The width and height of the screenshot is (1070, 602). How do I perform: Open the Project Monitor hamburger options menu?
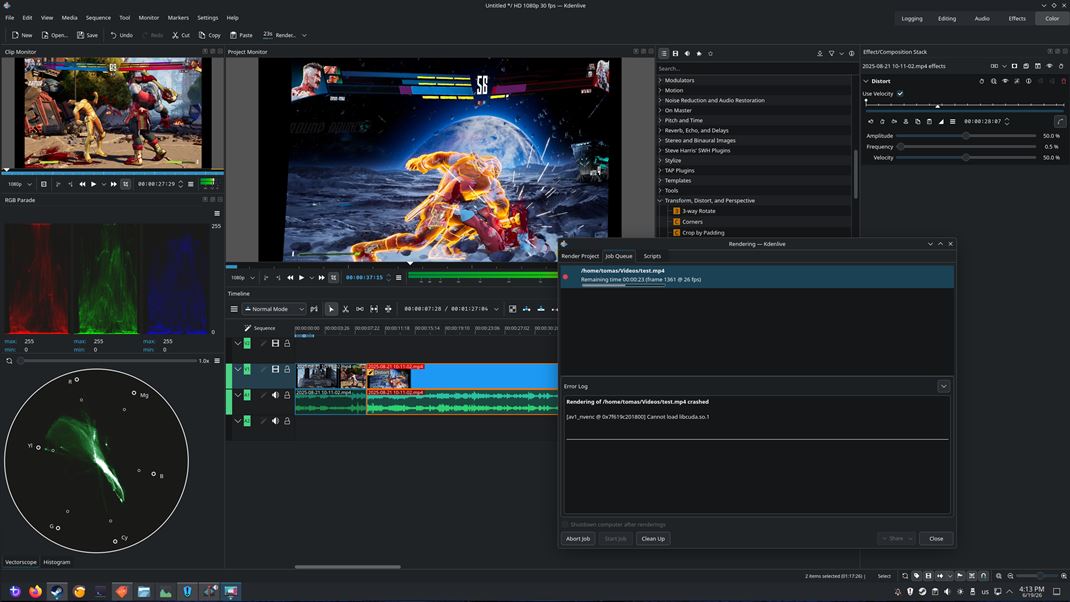click(x=399, y=278)
